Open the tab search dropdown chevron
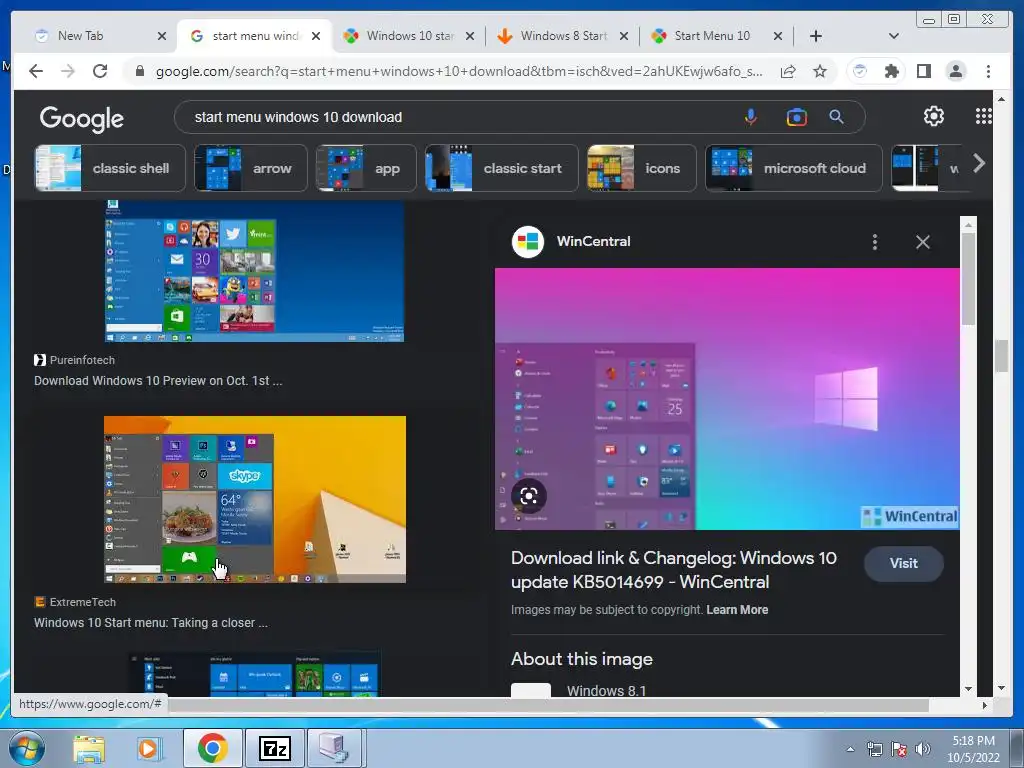 click(893, 36)
